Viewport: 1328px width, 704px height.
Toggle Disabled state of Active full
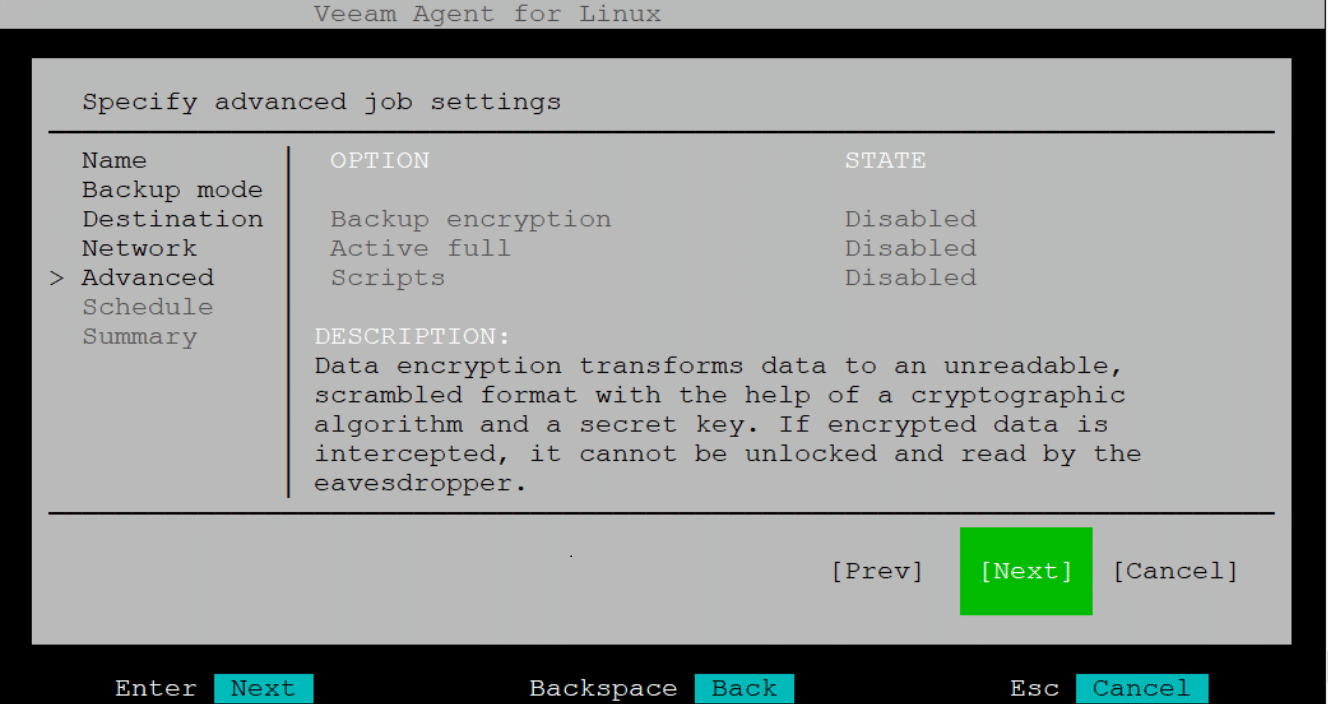(910, 248)
